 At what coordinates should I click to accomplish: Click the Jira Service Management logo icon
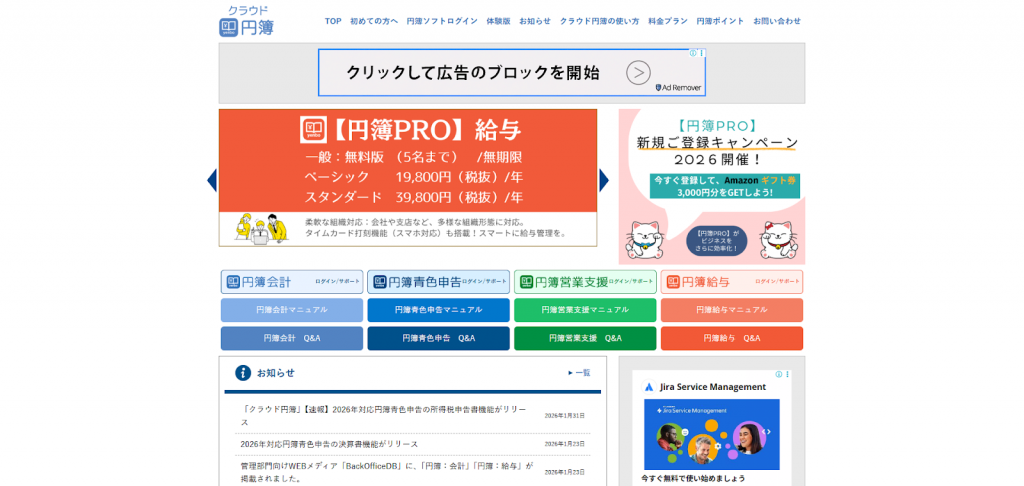tap(648, 387)
